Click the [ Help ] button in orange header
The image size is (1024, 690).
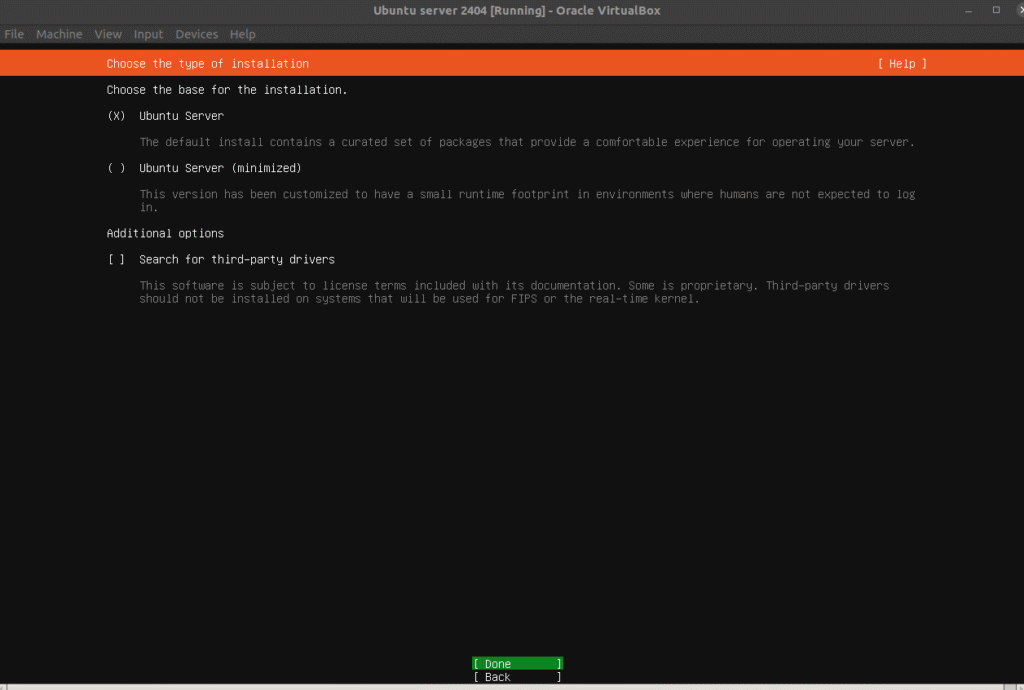tap(902, 64)
